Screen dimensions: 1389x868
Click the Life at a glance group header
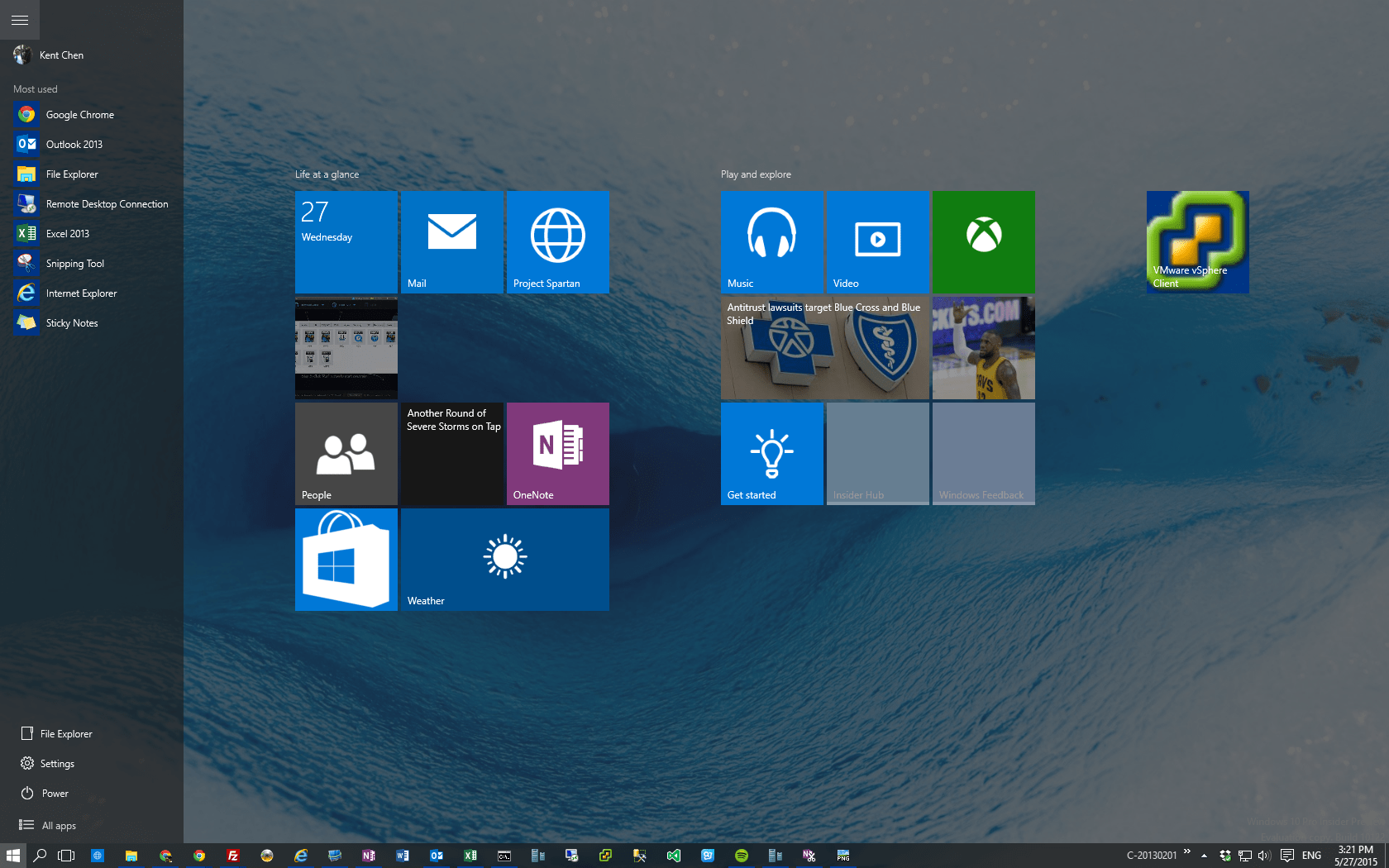[x=327, y=174]
